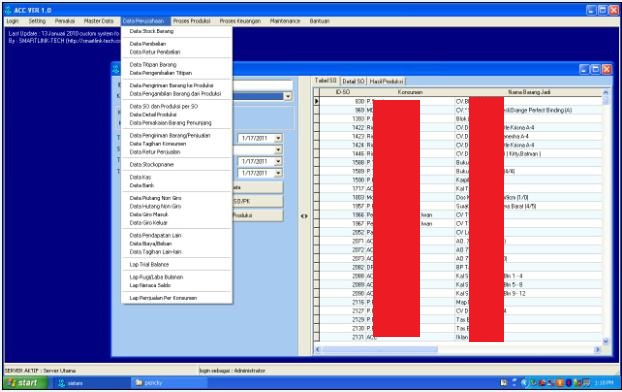Select the row header box for ID-SO 1717
The height and width of the screenshot is (392, 622).
click(317, 188)
